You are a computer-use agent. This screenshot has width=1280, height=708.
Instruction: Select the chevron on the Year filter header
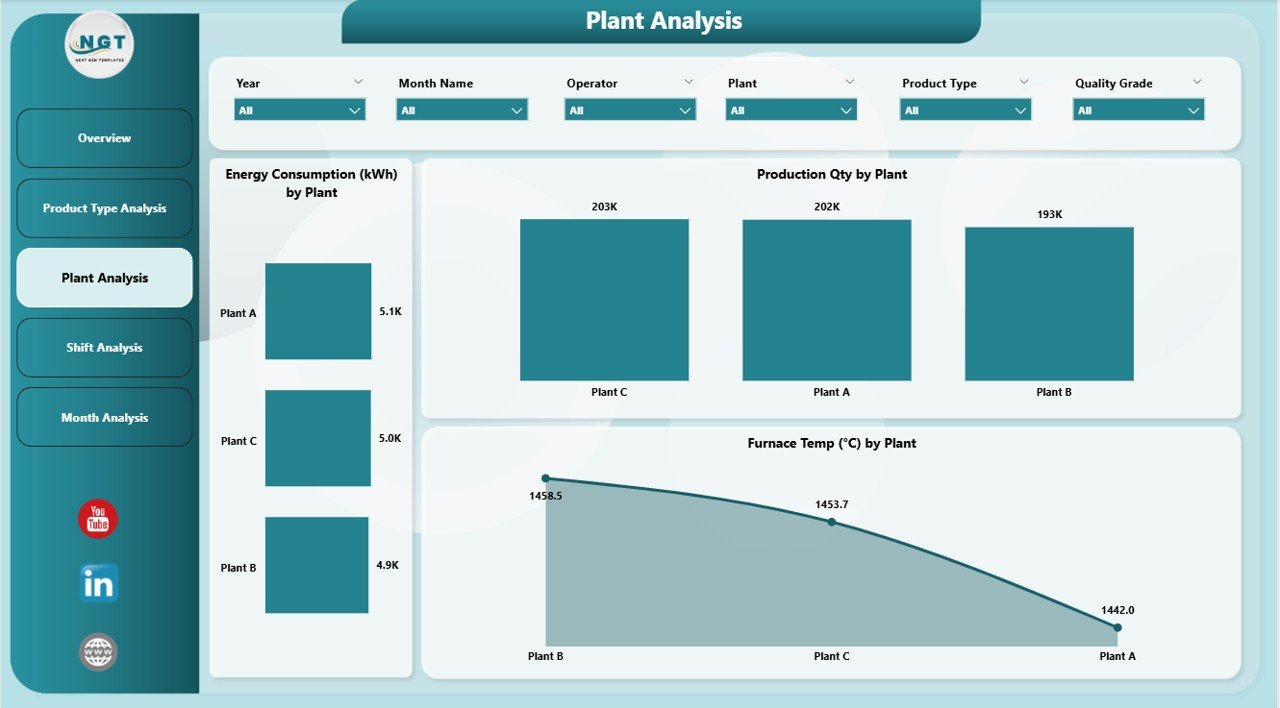click(358, 82)
